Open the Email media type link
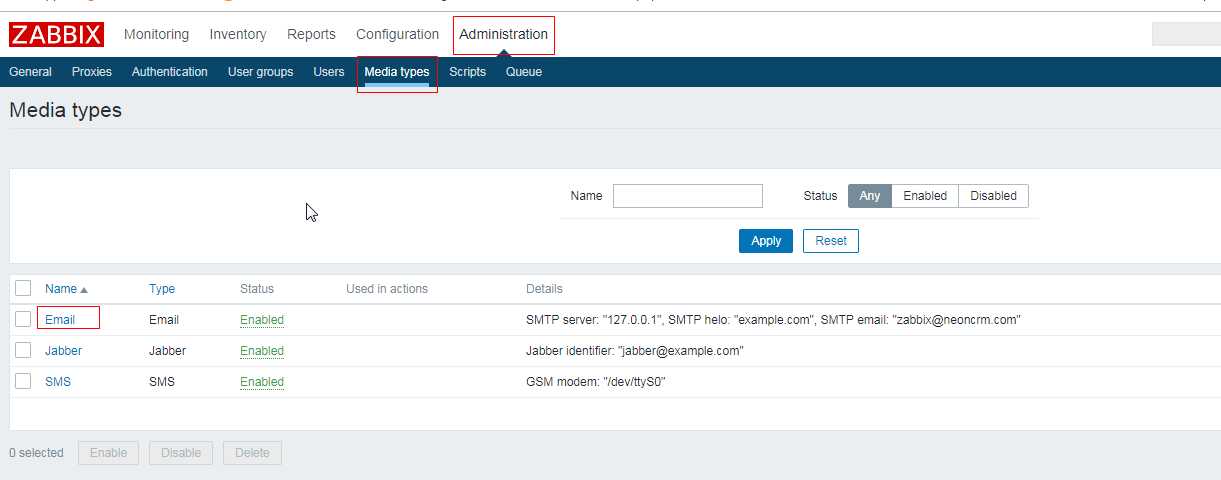 [60, 320]
